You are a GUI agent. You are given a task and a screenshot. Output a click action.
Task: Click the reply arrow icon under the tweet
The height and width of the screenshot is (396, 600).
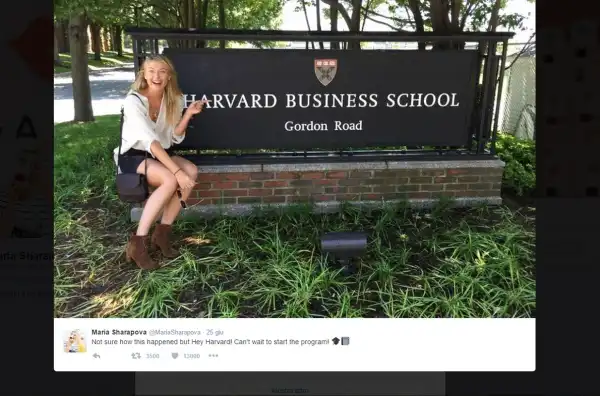[x=96, y=356]
